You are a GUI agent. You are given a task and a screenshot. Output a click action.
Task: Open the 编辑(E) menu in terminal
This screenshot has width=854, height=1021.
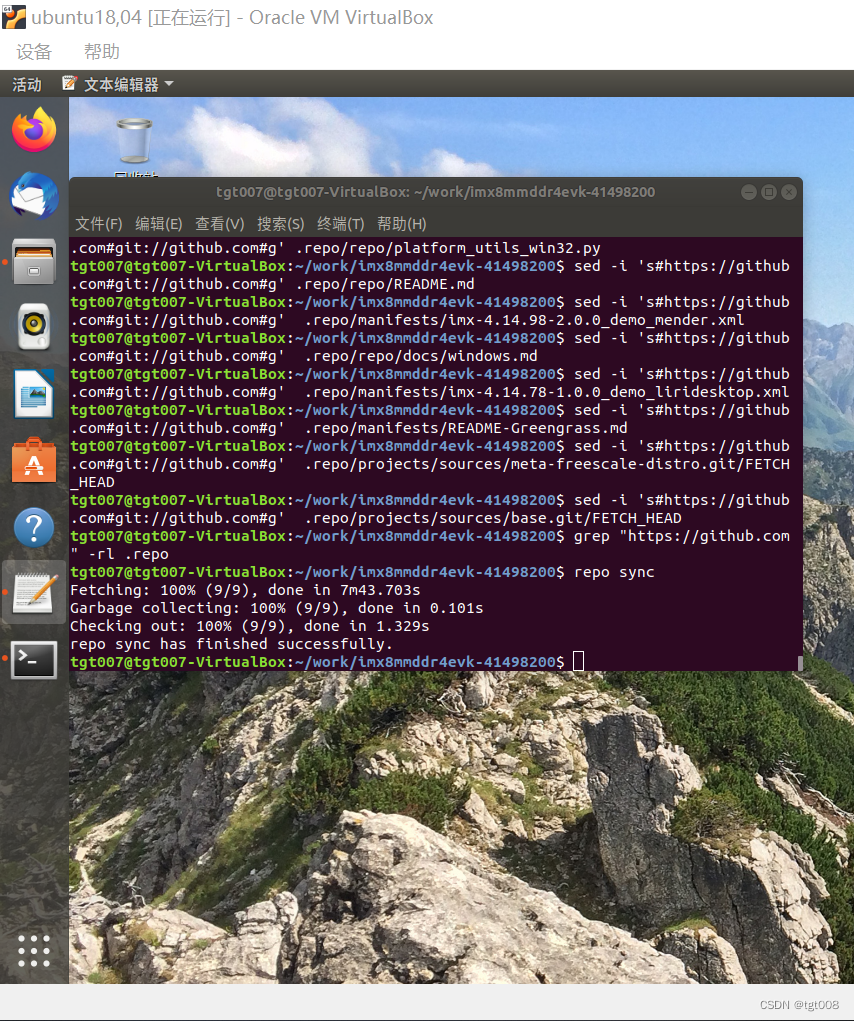pyautogui.click(x=158, y=224)
